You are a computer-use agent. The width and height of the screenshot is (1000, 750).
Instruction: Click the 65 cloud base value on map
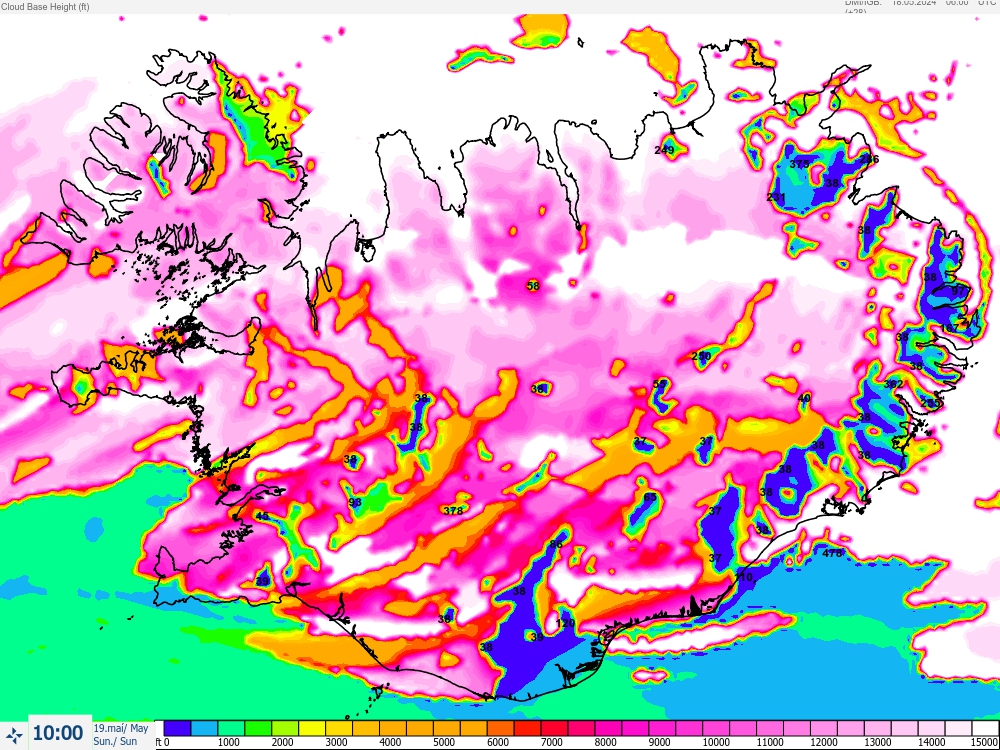650,497
